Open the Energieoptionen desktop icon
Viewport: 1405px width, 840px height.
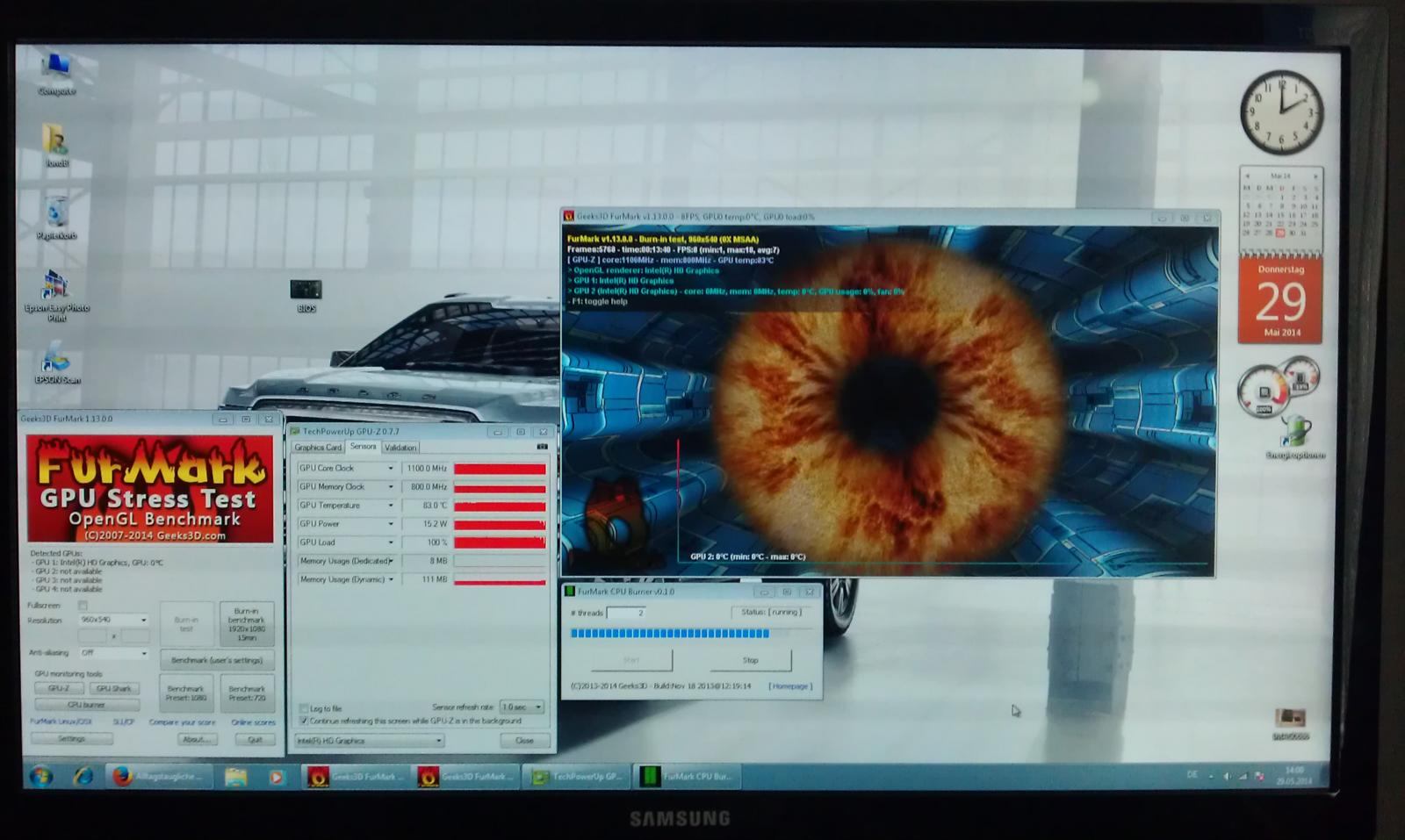point(1295,437)
